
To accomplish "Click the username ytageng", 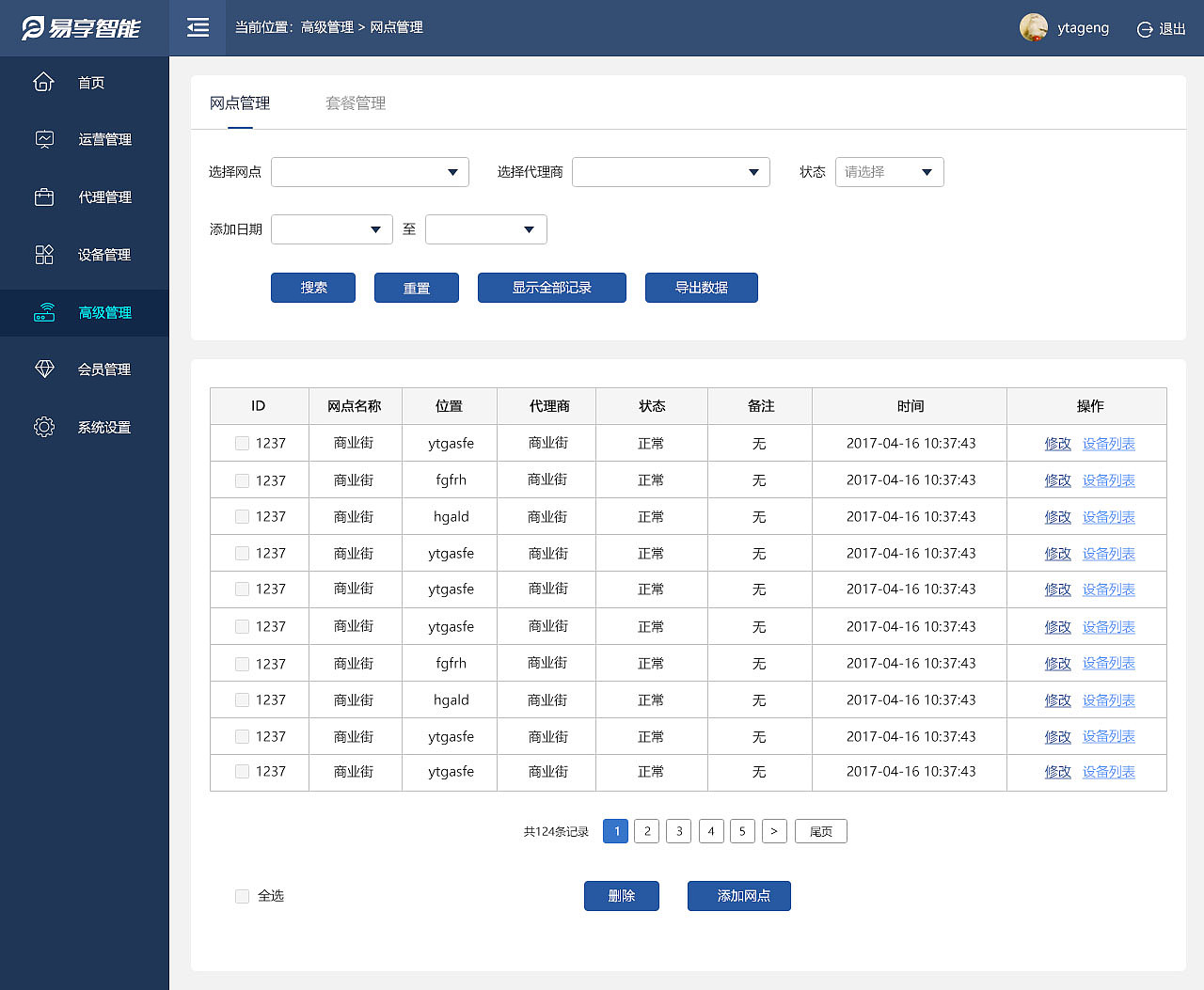I will (x=1083, y=28).
